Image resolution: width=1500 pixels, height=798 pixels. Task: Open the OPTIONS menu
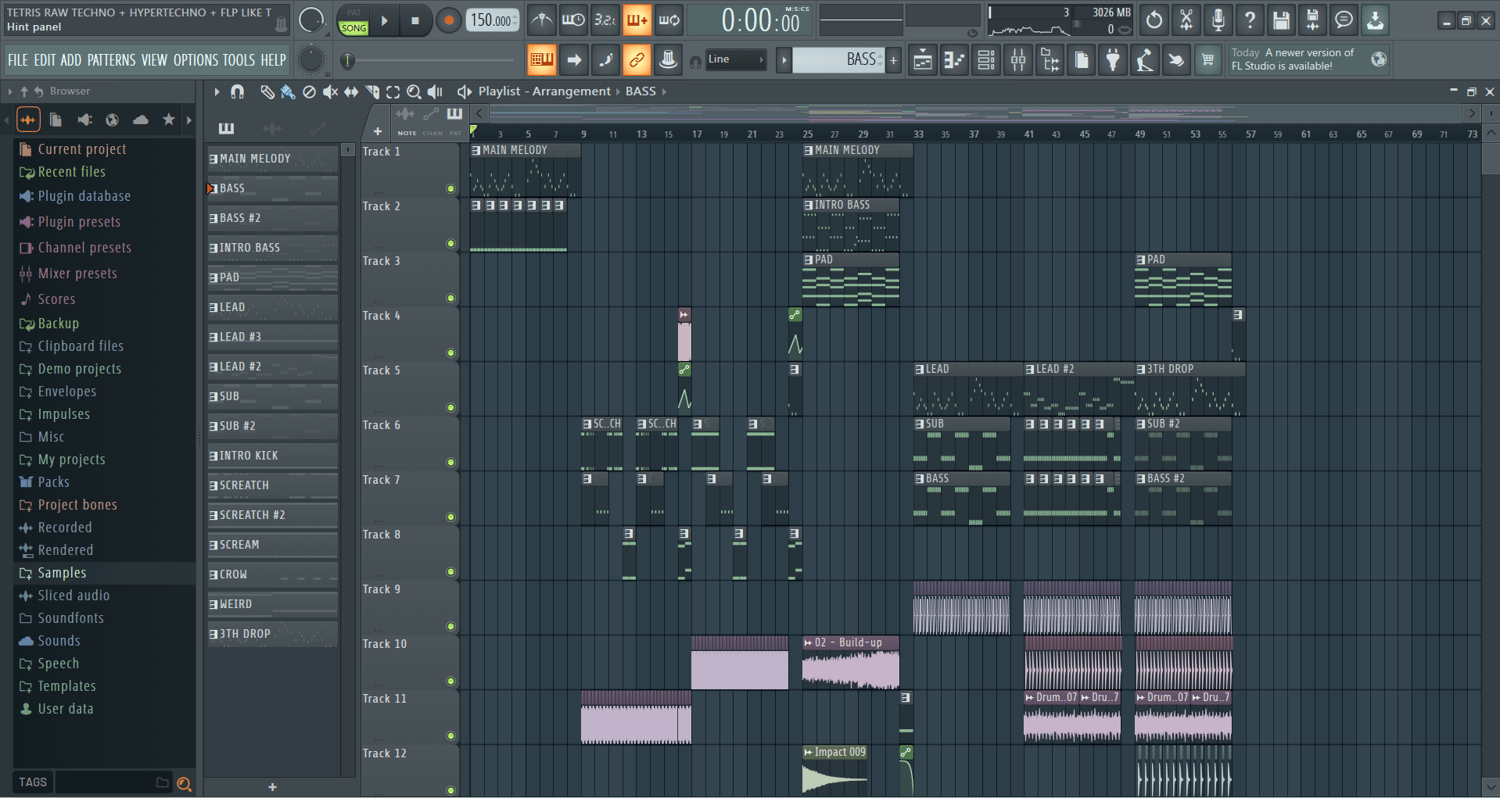coord(195,60)
